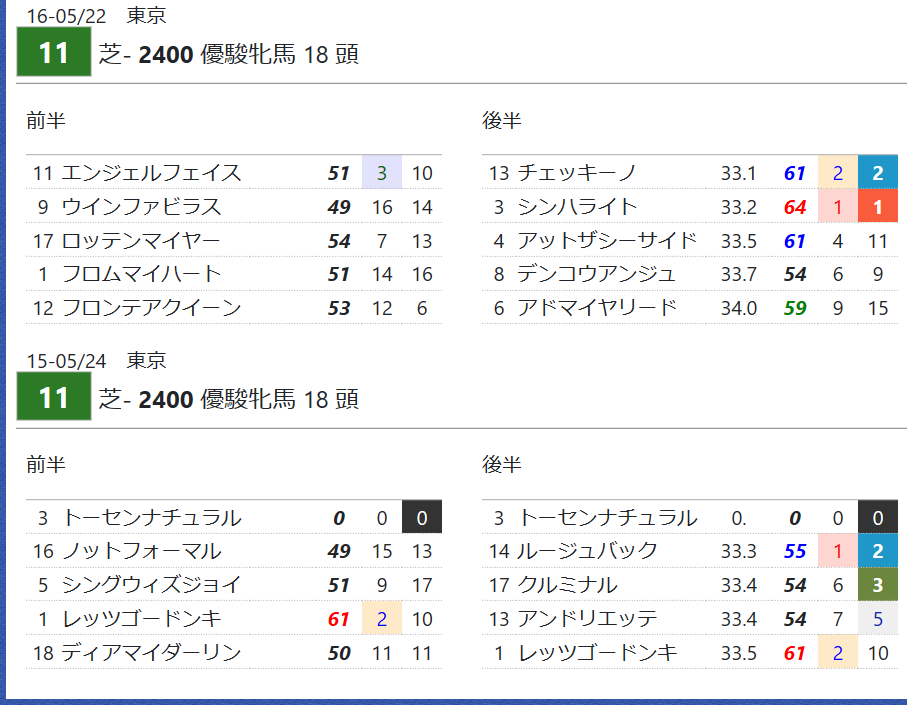
Task: Click highlighted popularity 3 for エンジェルフェイス
Action: (382, 172)
